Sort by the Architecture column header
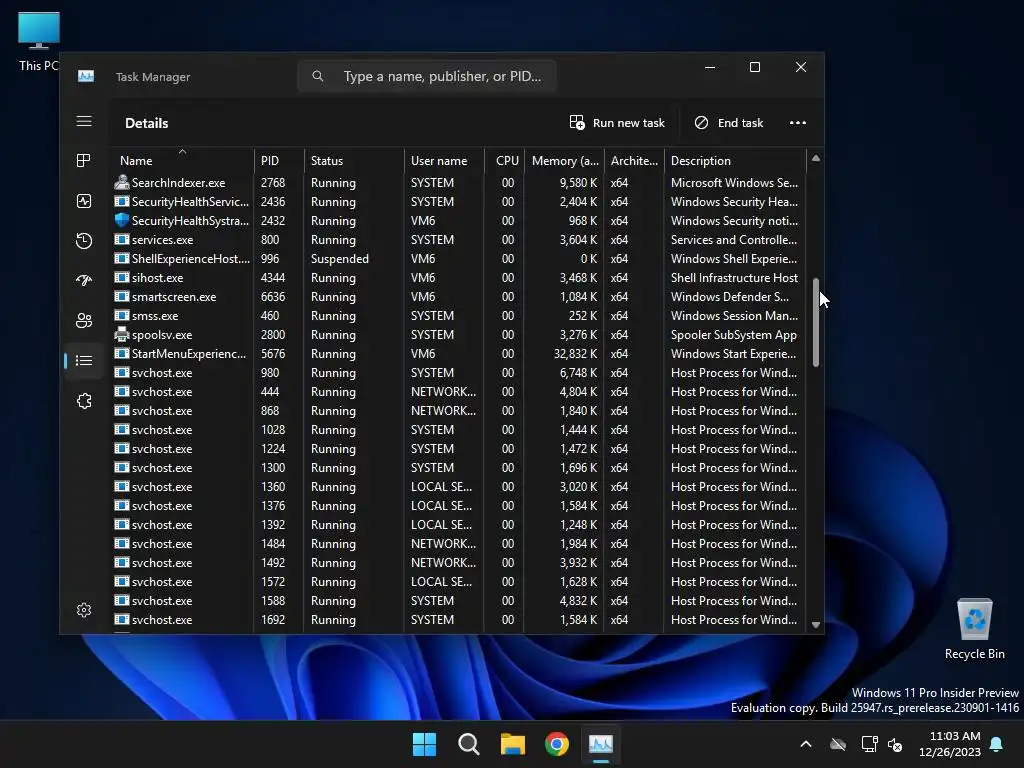The image size is (1024, 768). [634, 161]
